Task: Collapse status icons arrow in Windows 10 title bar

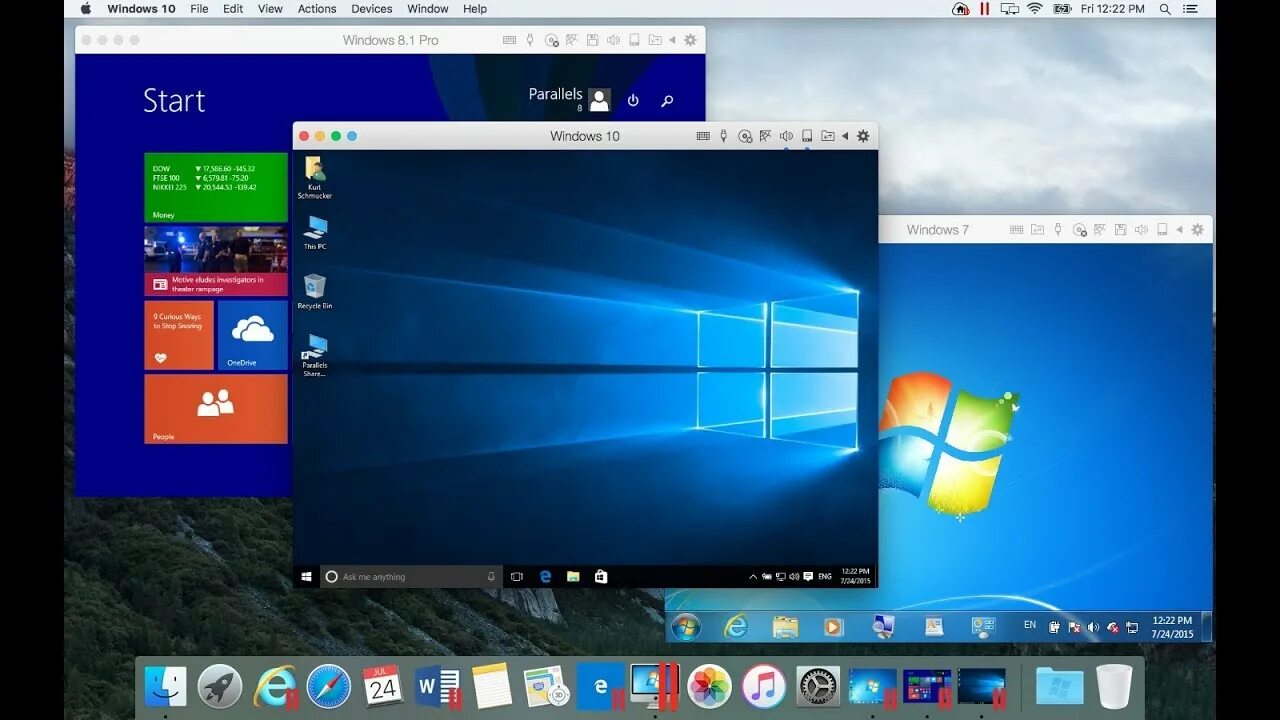Action: (x=845, y=136)
